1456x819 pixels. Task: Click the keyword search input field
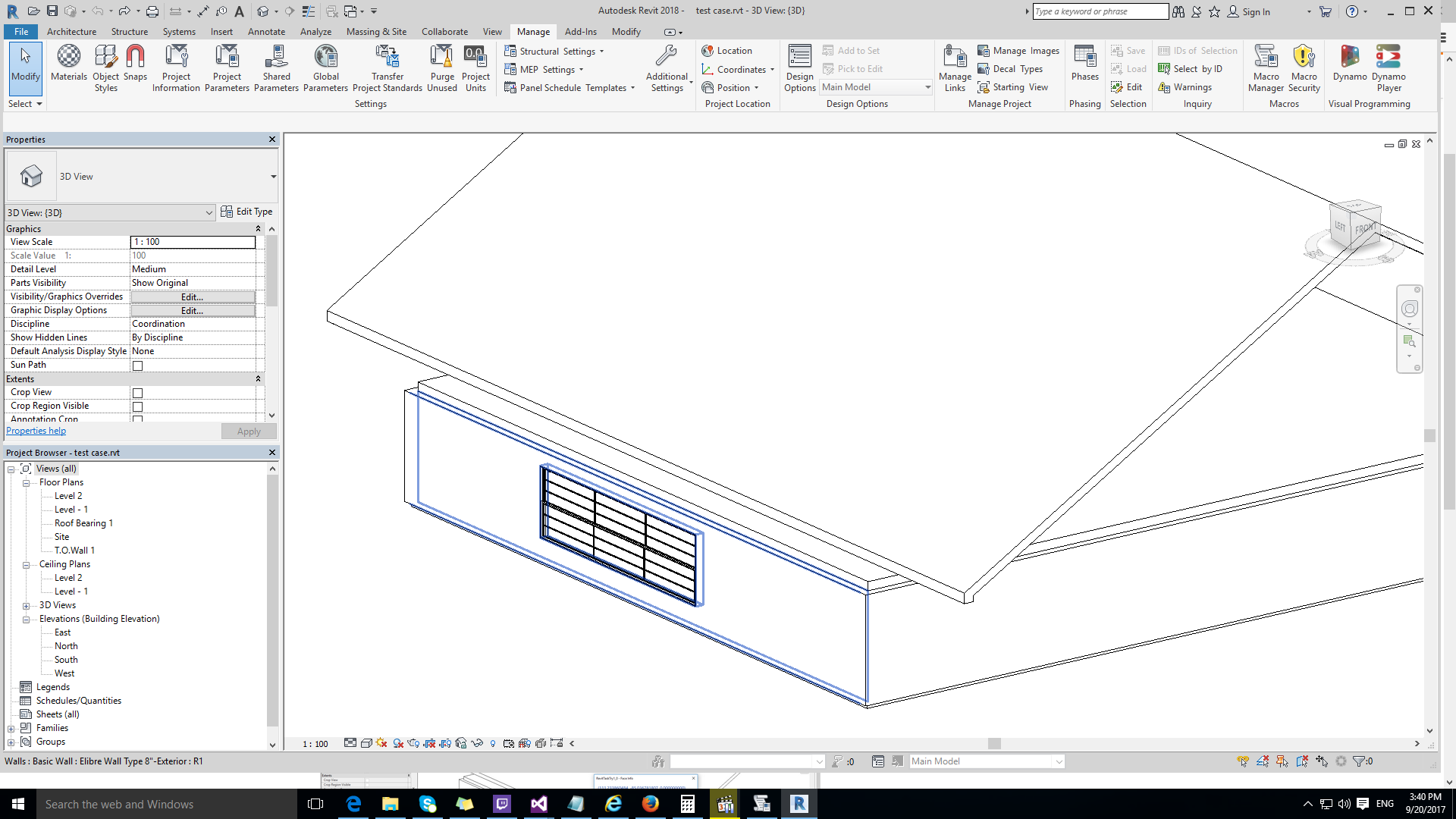tap(1100, 11)
